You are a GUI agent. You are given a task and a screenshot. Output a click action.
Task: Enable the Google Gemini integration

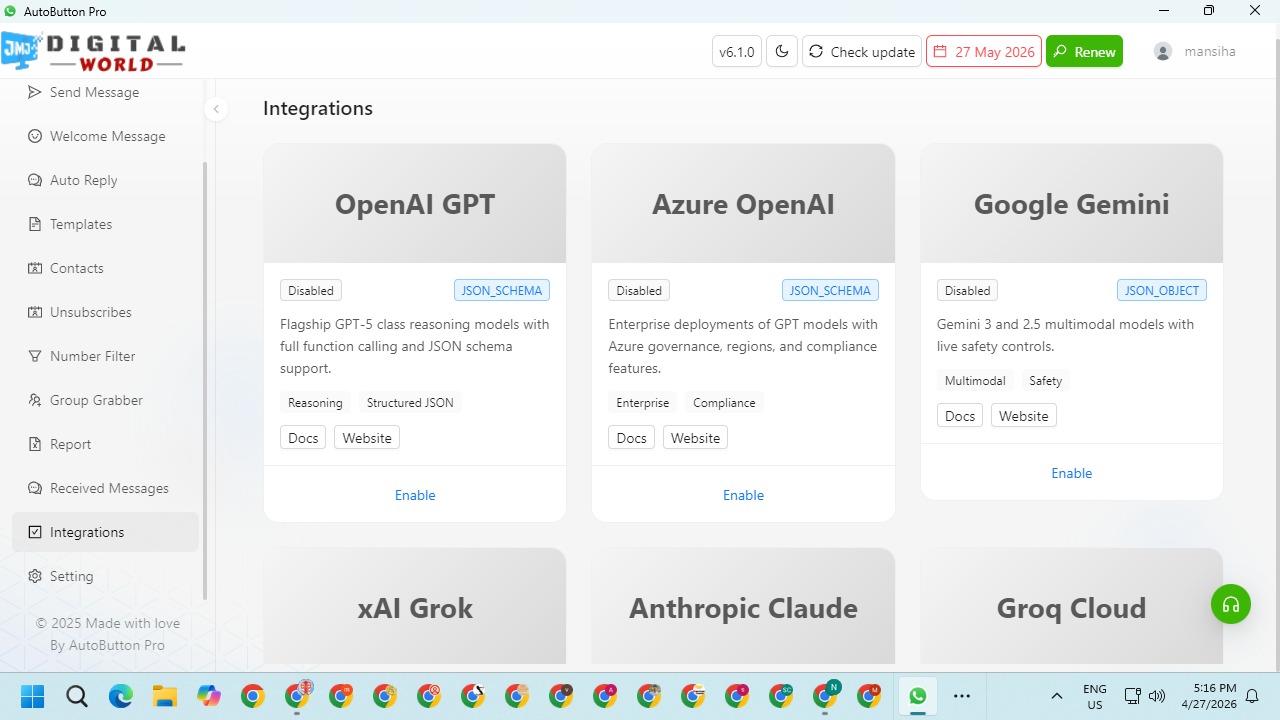(1071, 473)
